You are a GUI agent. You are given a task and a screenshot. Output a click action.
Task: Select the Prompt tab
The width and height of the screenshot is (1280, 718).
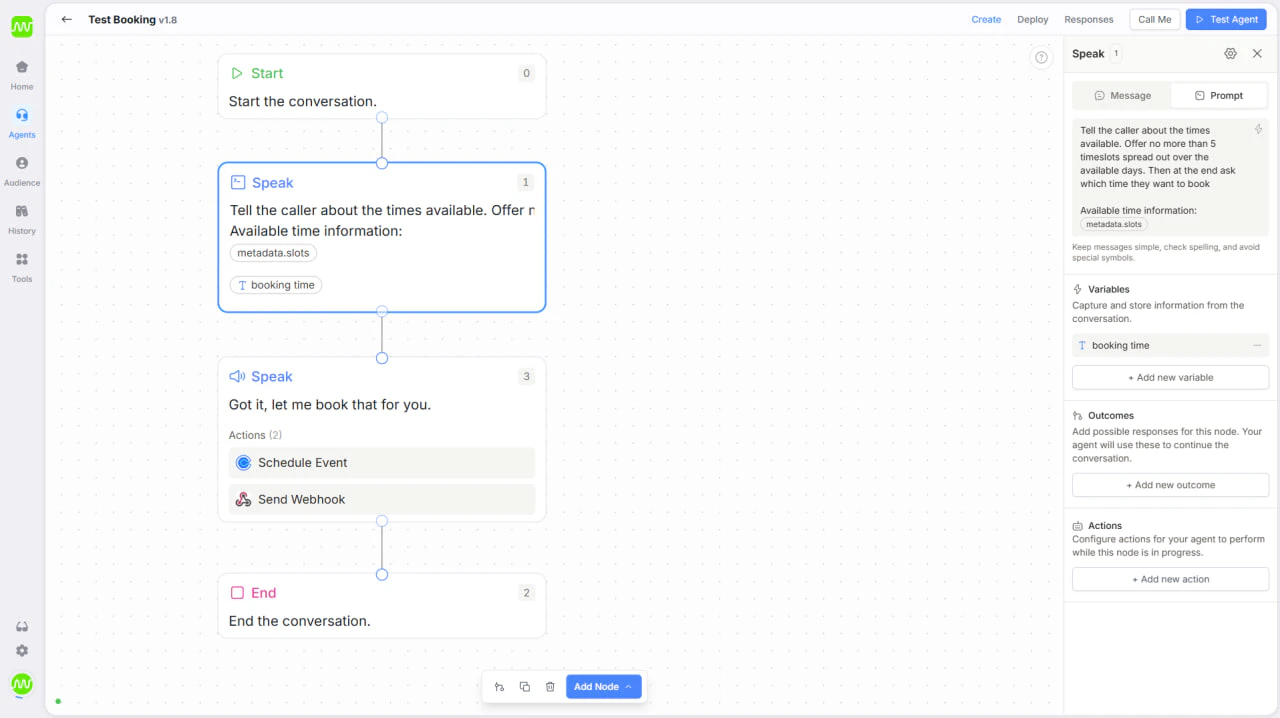[1219, 95]
